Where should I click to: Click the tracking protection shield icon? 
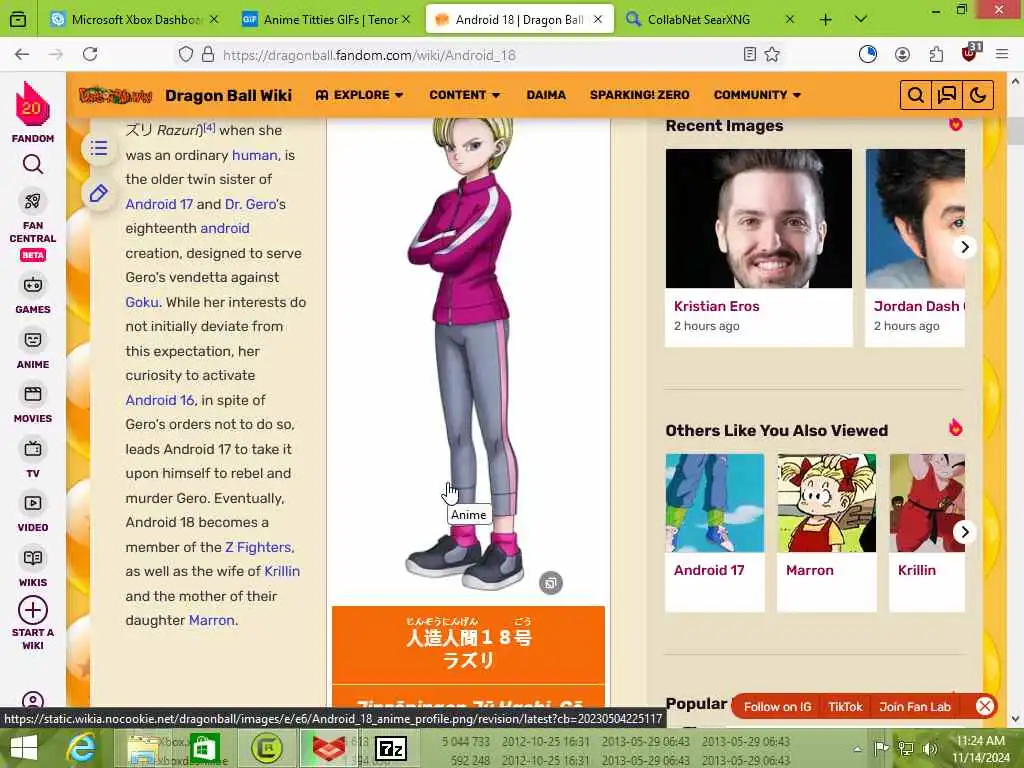185,54
